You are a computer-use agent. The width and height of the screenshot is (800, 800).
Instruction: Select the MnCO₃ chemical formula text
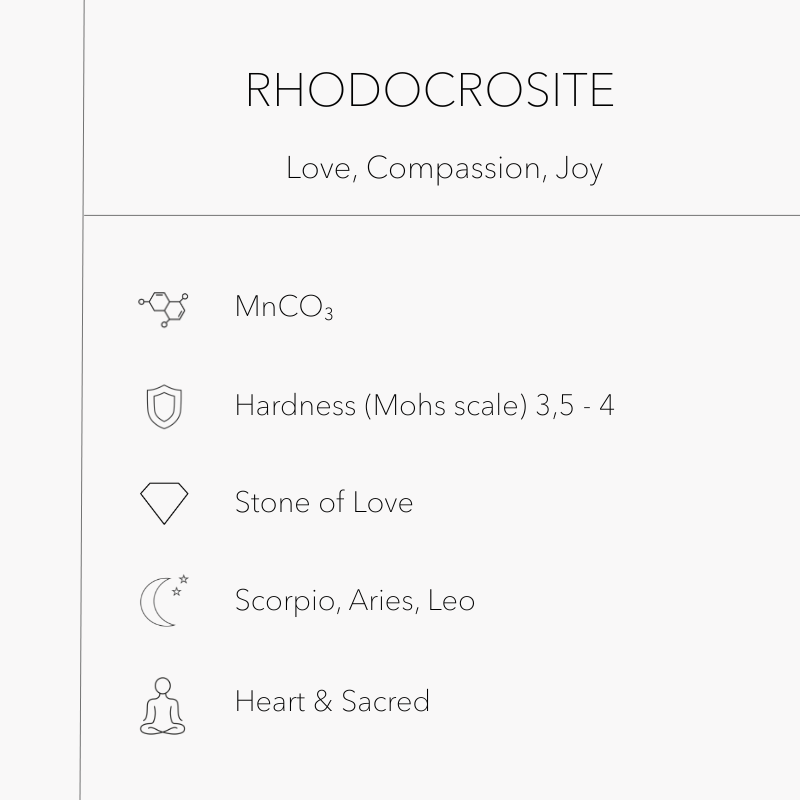pyautogui.click(x=283, y=307)
